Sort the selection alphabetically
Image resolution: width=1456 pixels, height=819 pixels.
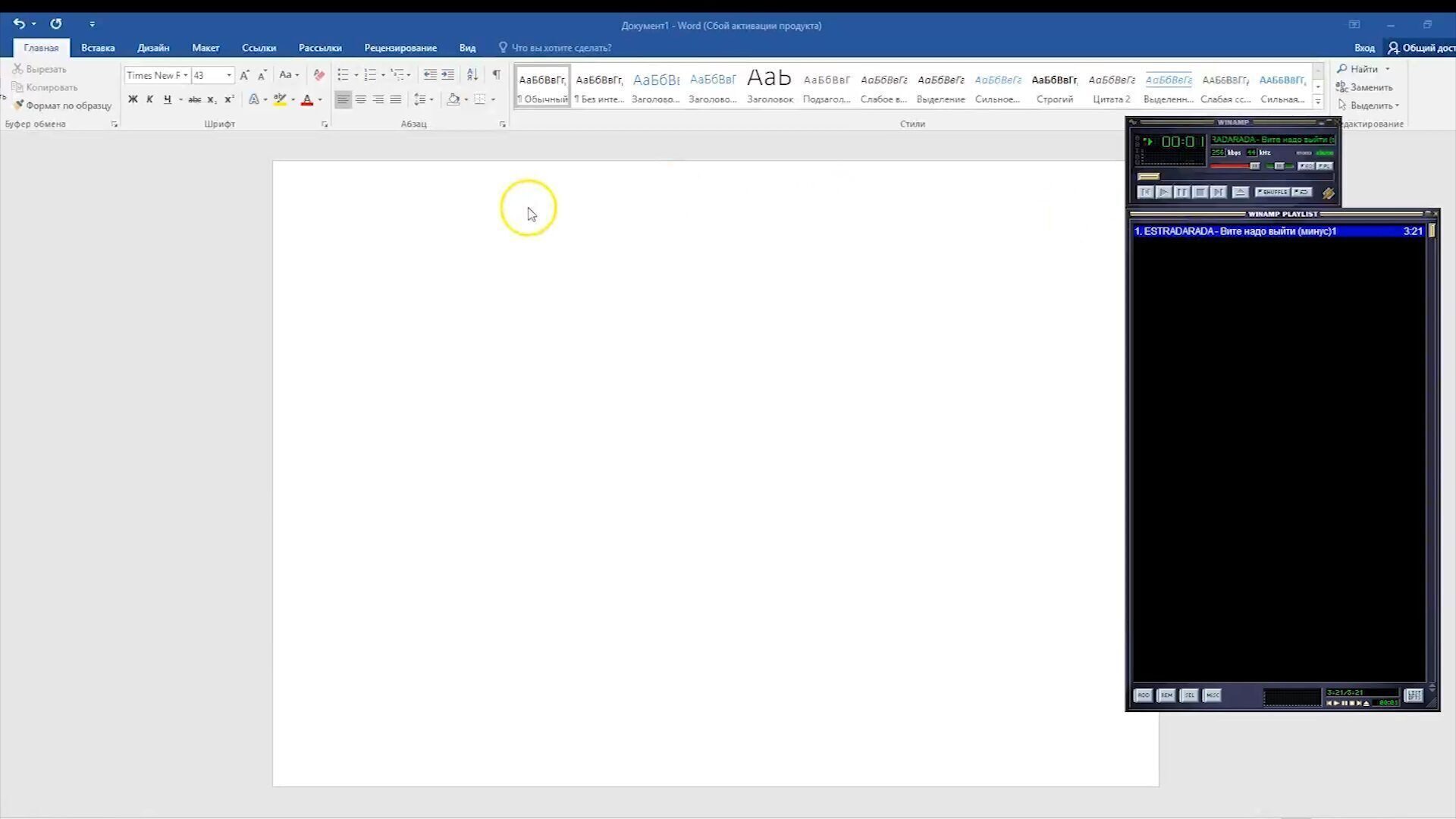click(472, 75)
